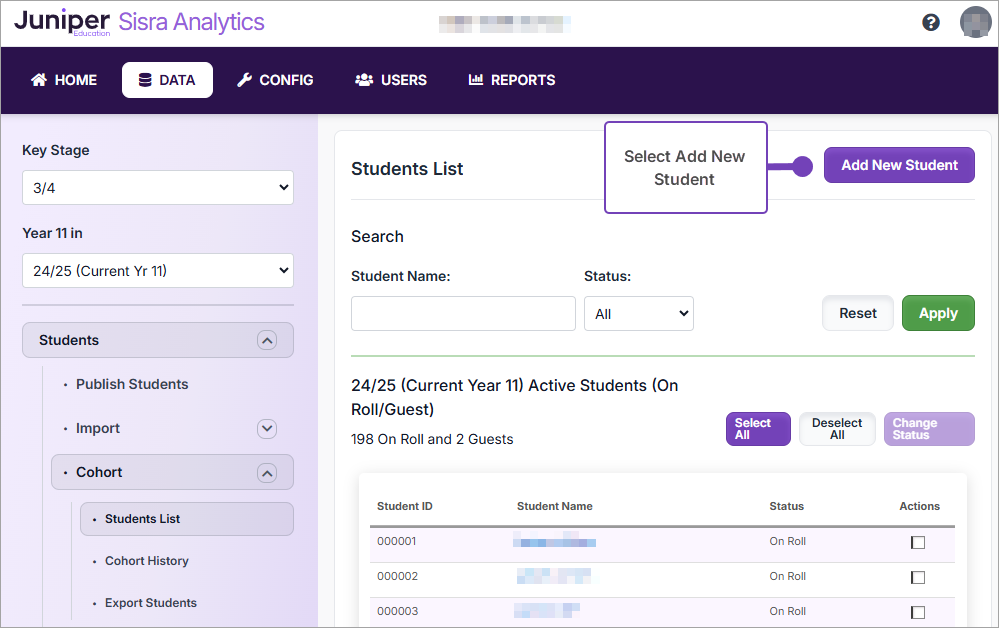Open the Status filter dropdown
Viewport: 999px width, 628px height.
click(638, 313)
